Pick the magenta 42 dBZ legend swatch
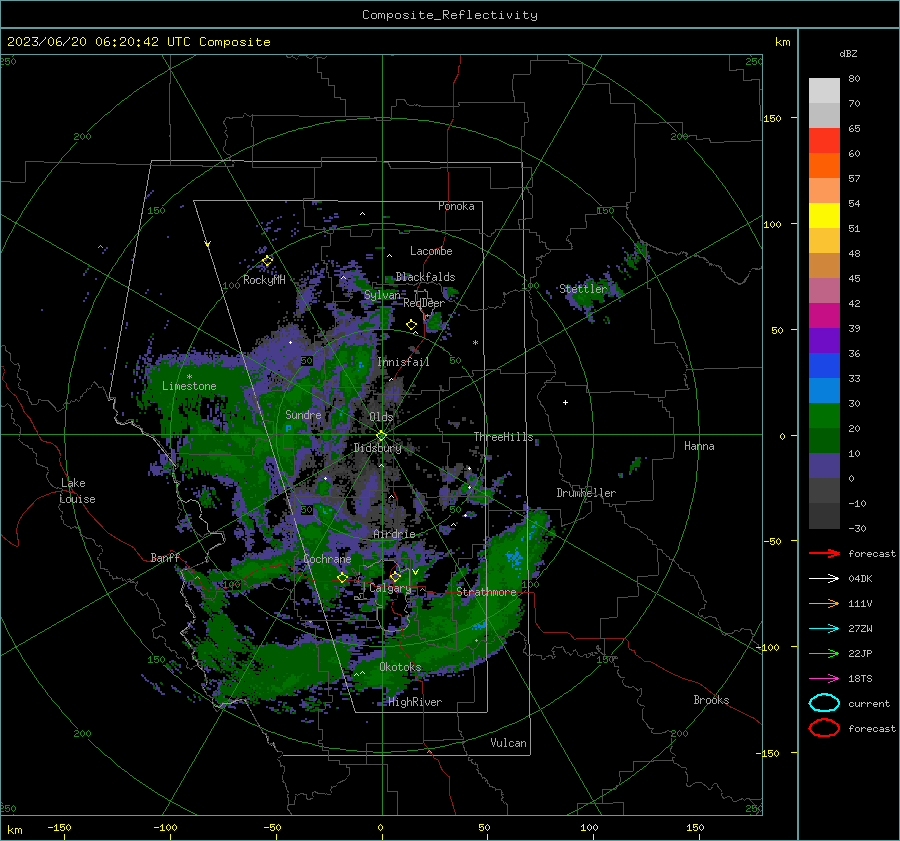This screenshot has width=900, height=841. click(824, 316)
